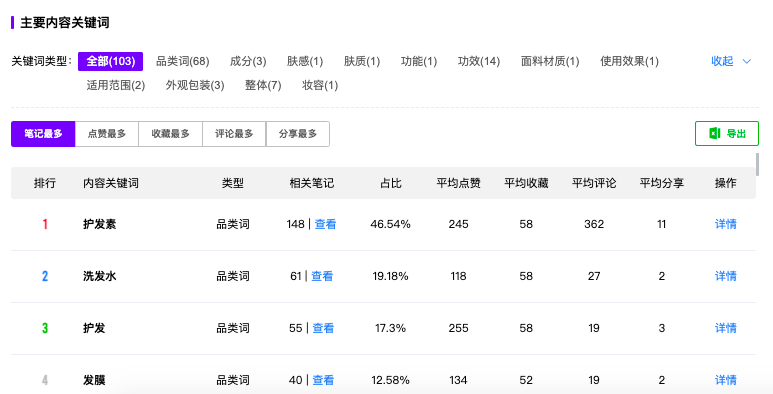773x394 pixels.
Task: Click the 19.18% ratio value
Action: pos(390,276)
